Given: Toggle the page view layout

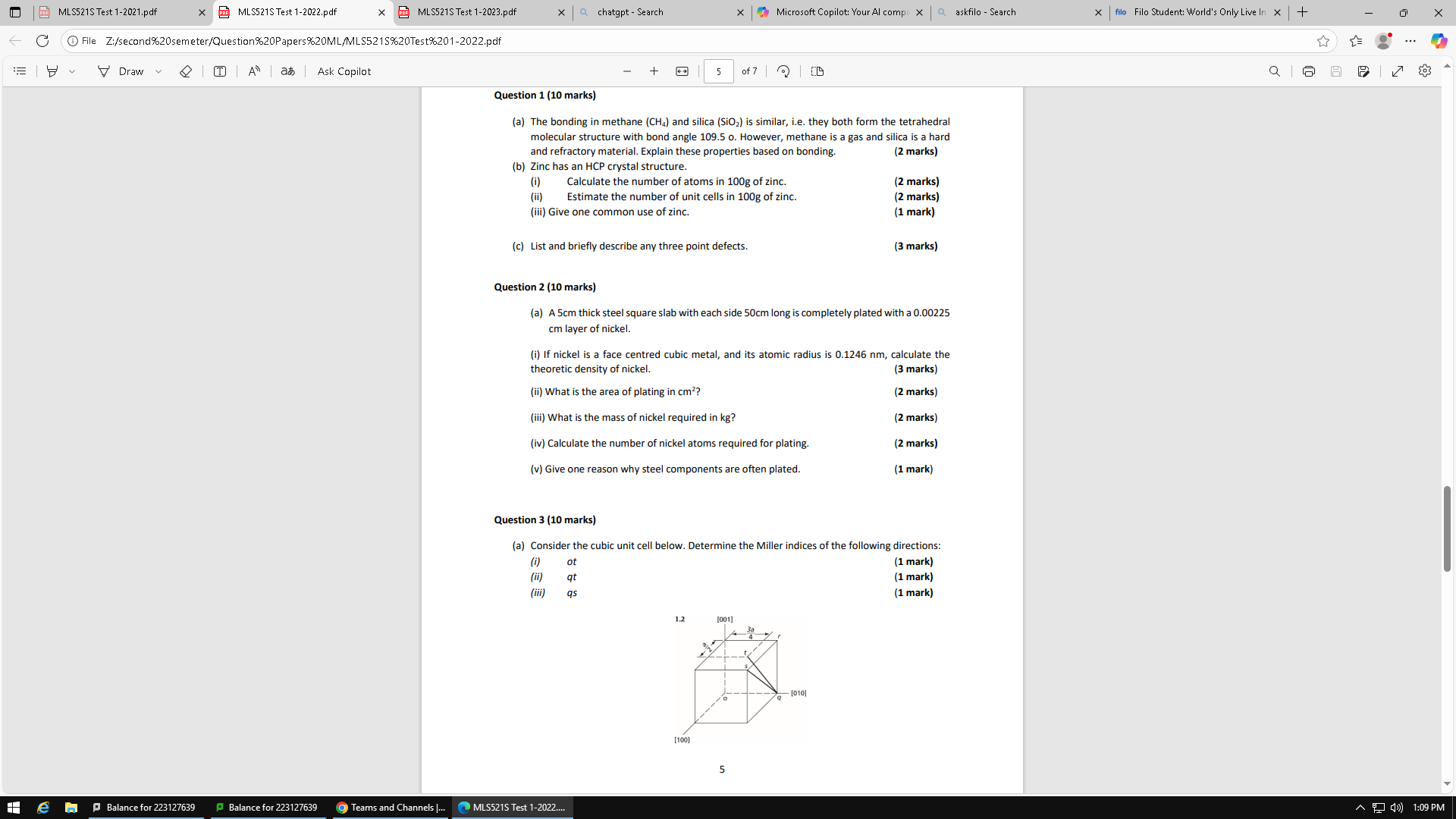Looking at the screenshot, I should click(x=817, y=71).
